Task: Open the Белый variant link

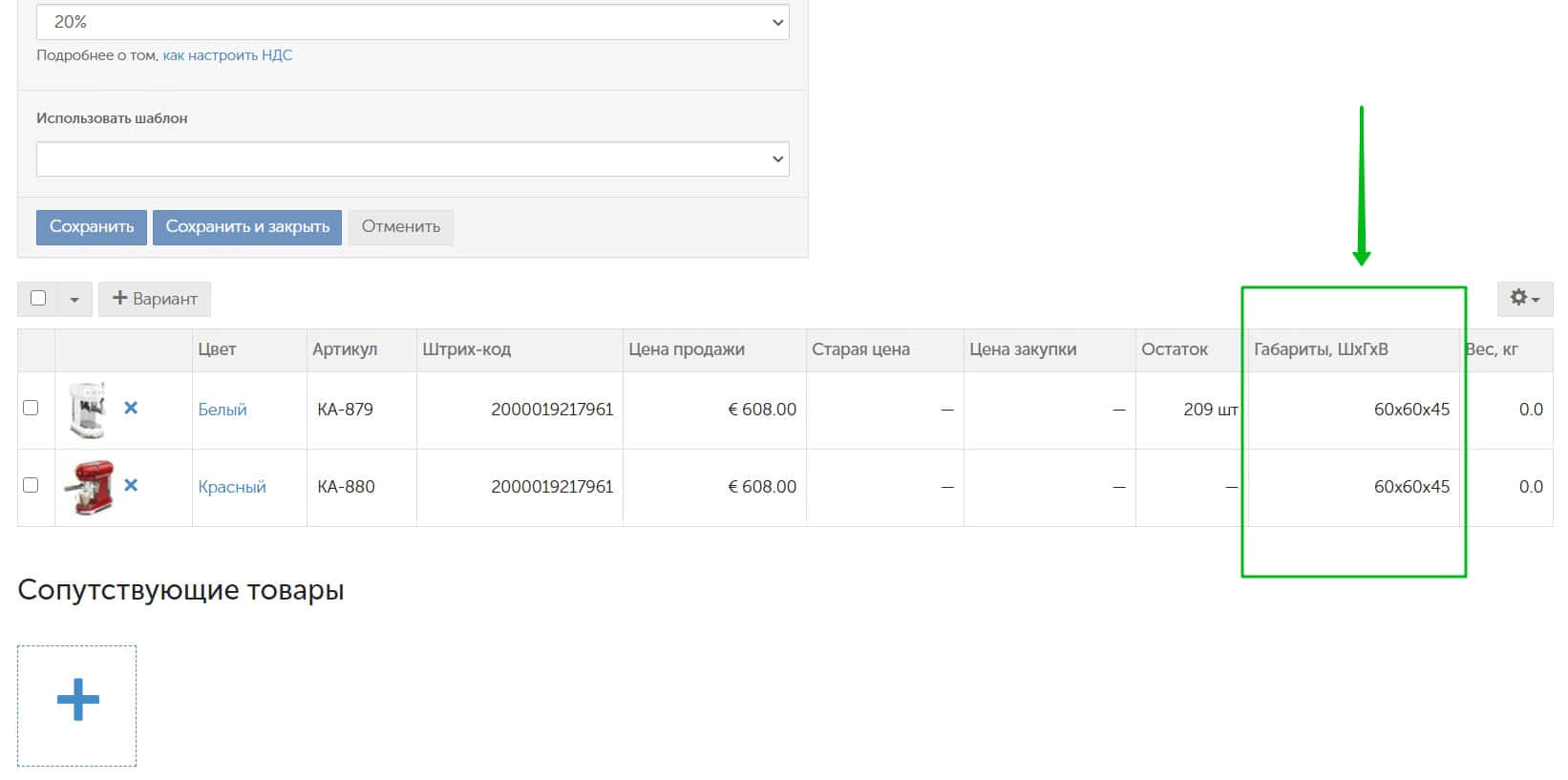Action: (222, 410)
